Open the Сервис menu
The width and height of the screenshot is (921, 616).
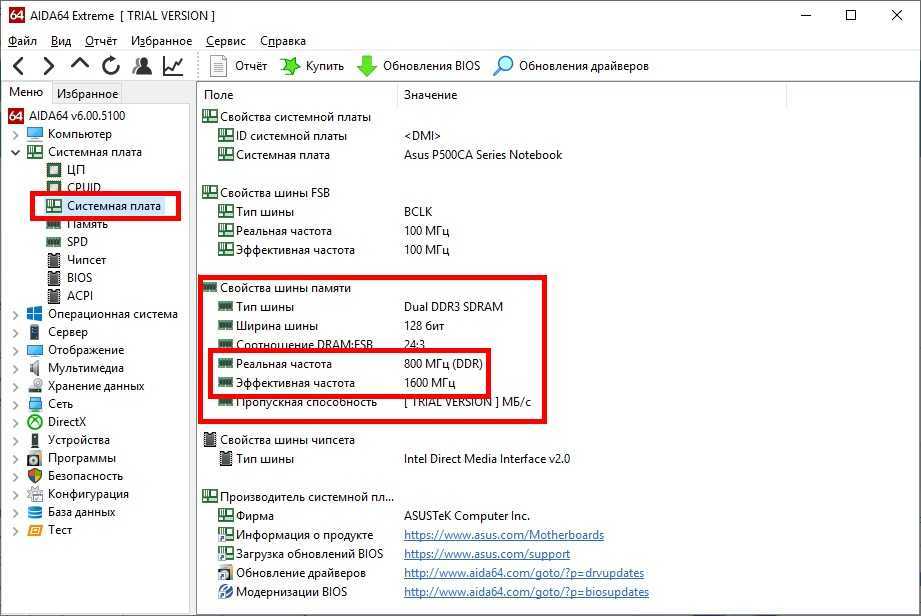tap(226, 41)
